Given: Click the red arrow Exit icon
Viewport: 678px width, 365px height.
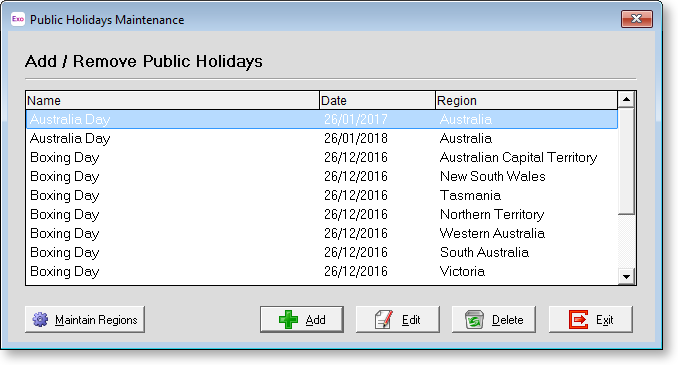Looking at the screenshot, I should 579,320.
